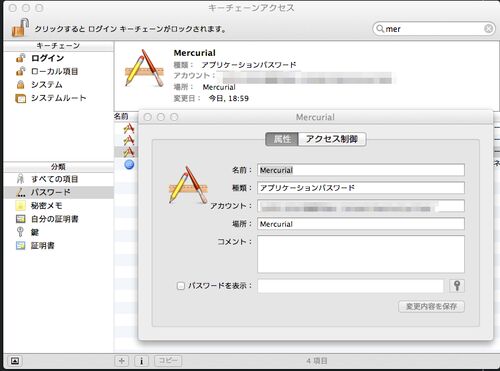Click the search magnifier icon
Viewport: 500px width, 371px height.
[x=380, y=29]
